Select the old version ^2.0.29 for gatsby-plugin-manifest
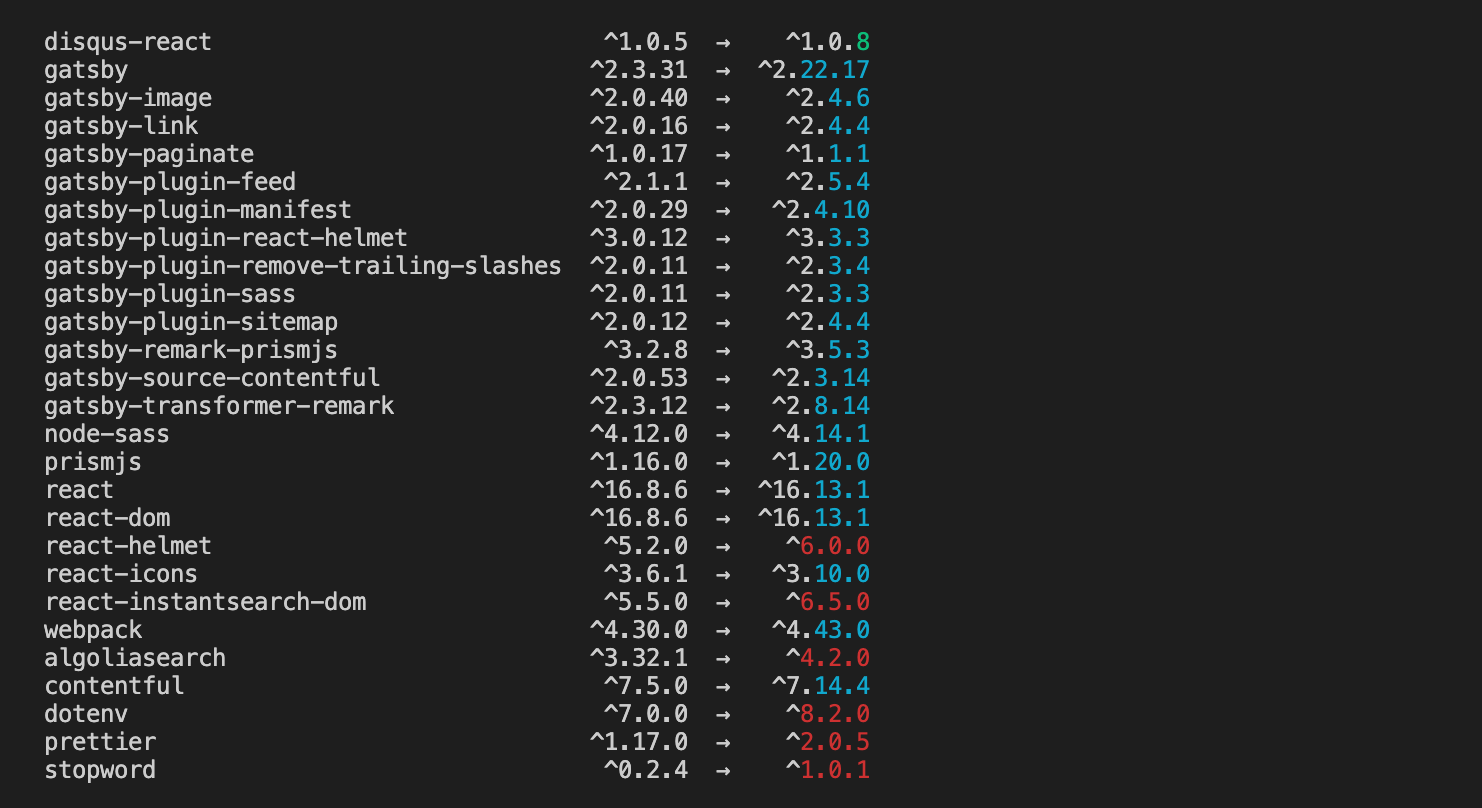 click(639, 210)
